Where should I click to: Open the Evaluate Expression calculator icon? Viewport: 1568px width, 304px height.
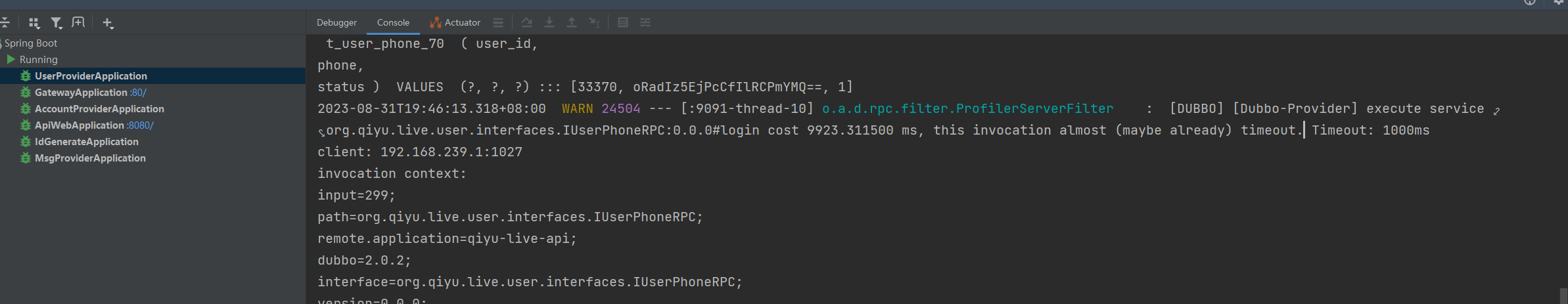click(623, 23)
